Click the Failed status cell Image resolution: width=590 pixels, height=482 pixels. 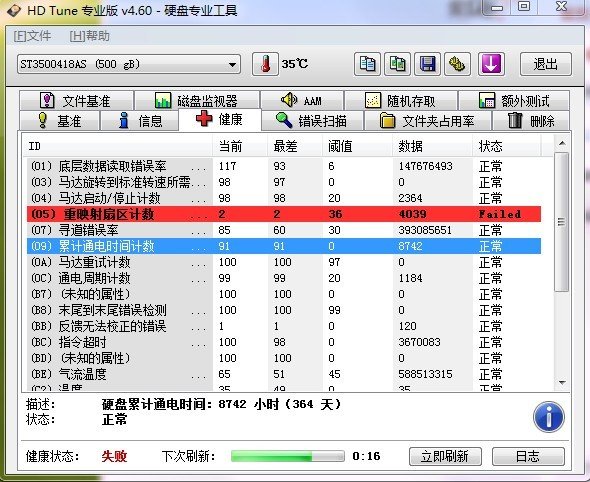pos(500,214)
